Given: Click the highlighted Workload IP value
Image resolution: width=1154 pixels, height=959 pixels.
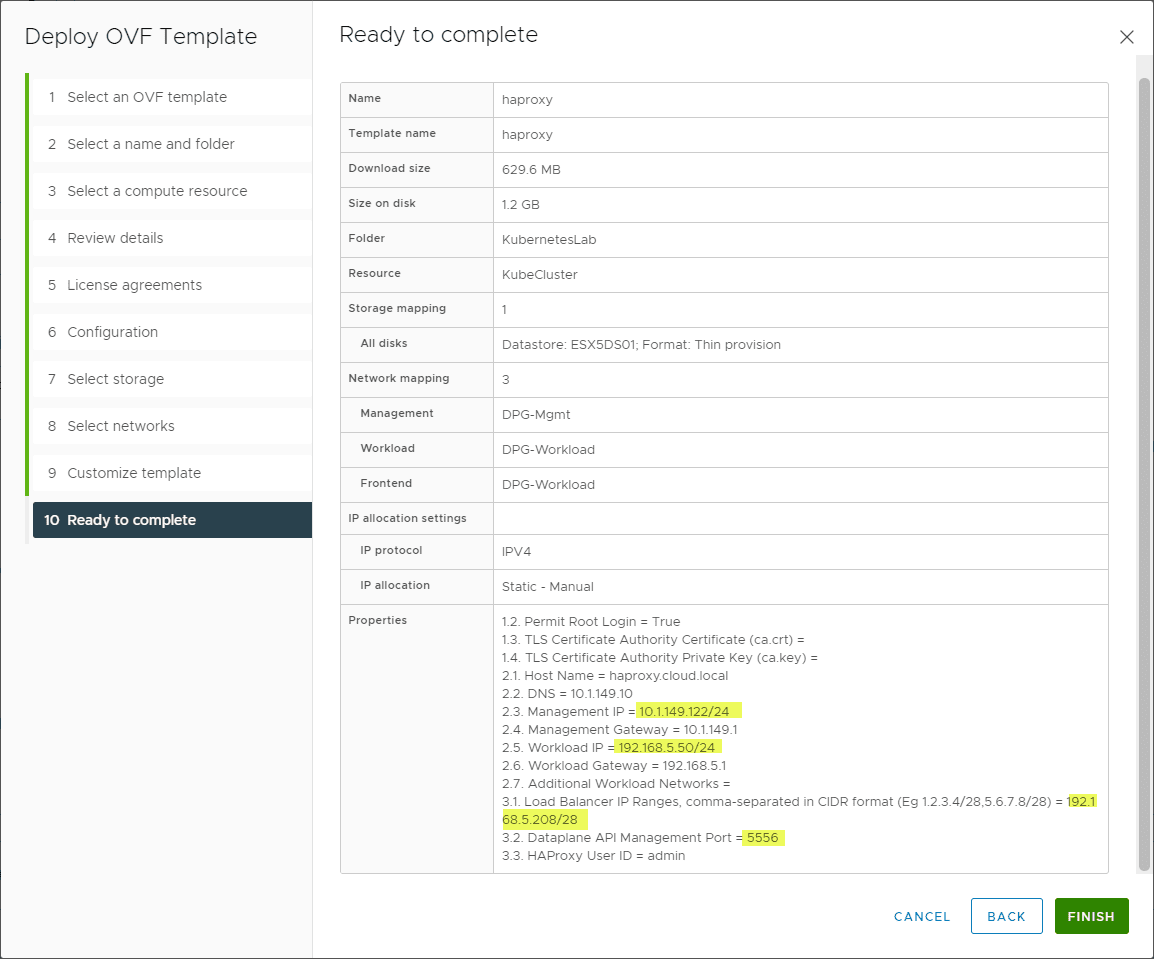Looking at the screenshot, I should (667, 747).
